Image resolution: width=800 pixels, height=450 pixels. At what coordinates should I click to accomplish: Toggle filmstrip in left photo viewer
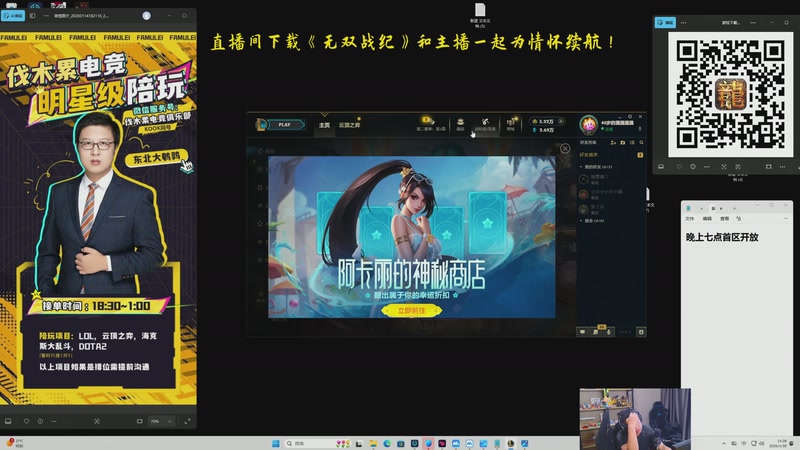[8, 421]
